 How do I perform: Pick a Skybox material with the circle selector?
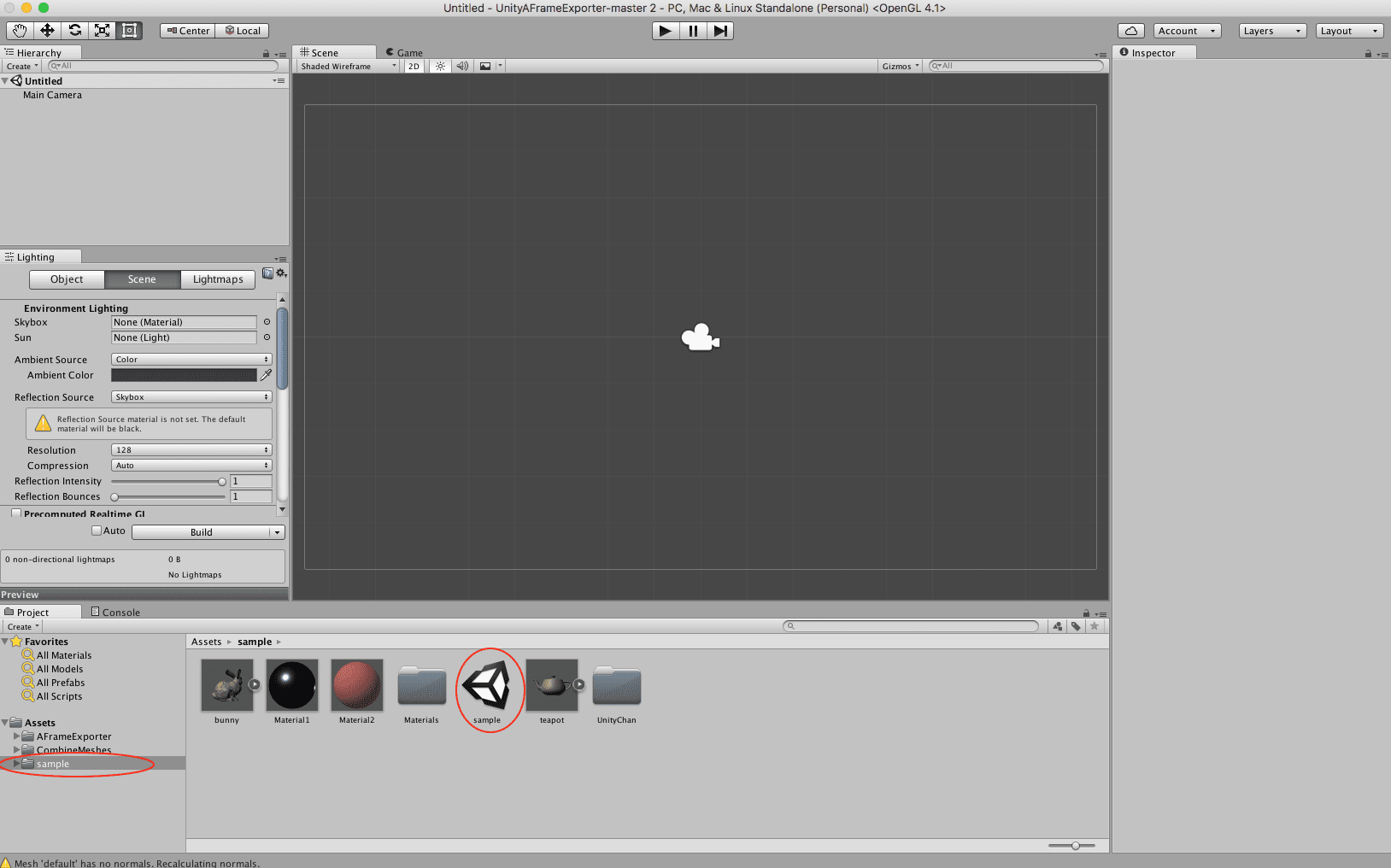click(x=267, y=322)
